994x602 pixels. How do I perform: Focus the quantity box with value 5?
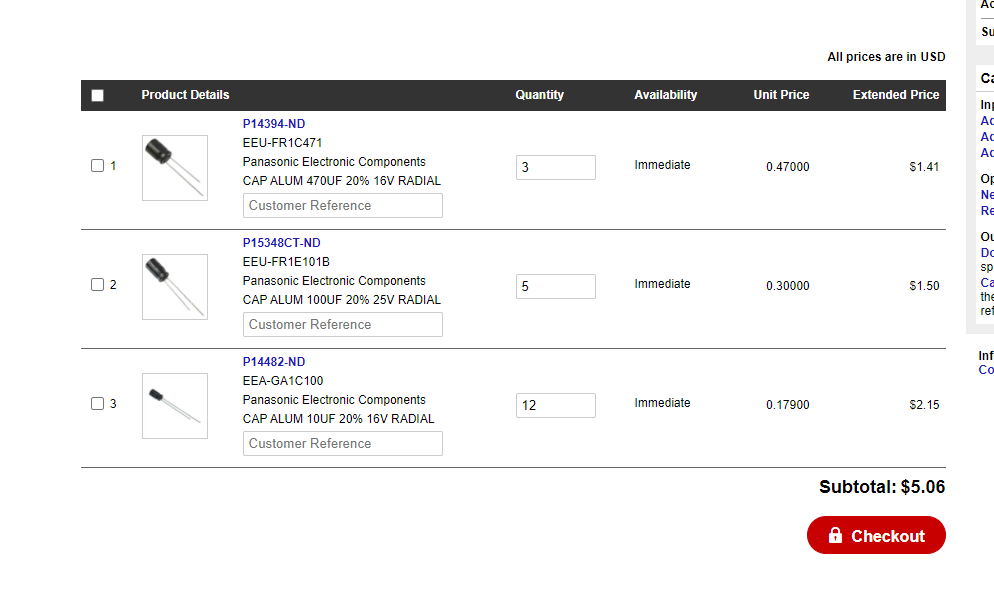[x=555, y=287]
